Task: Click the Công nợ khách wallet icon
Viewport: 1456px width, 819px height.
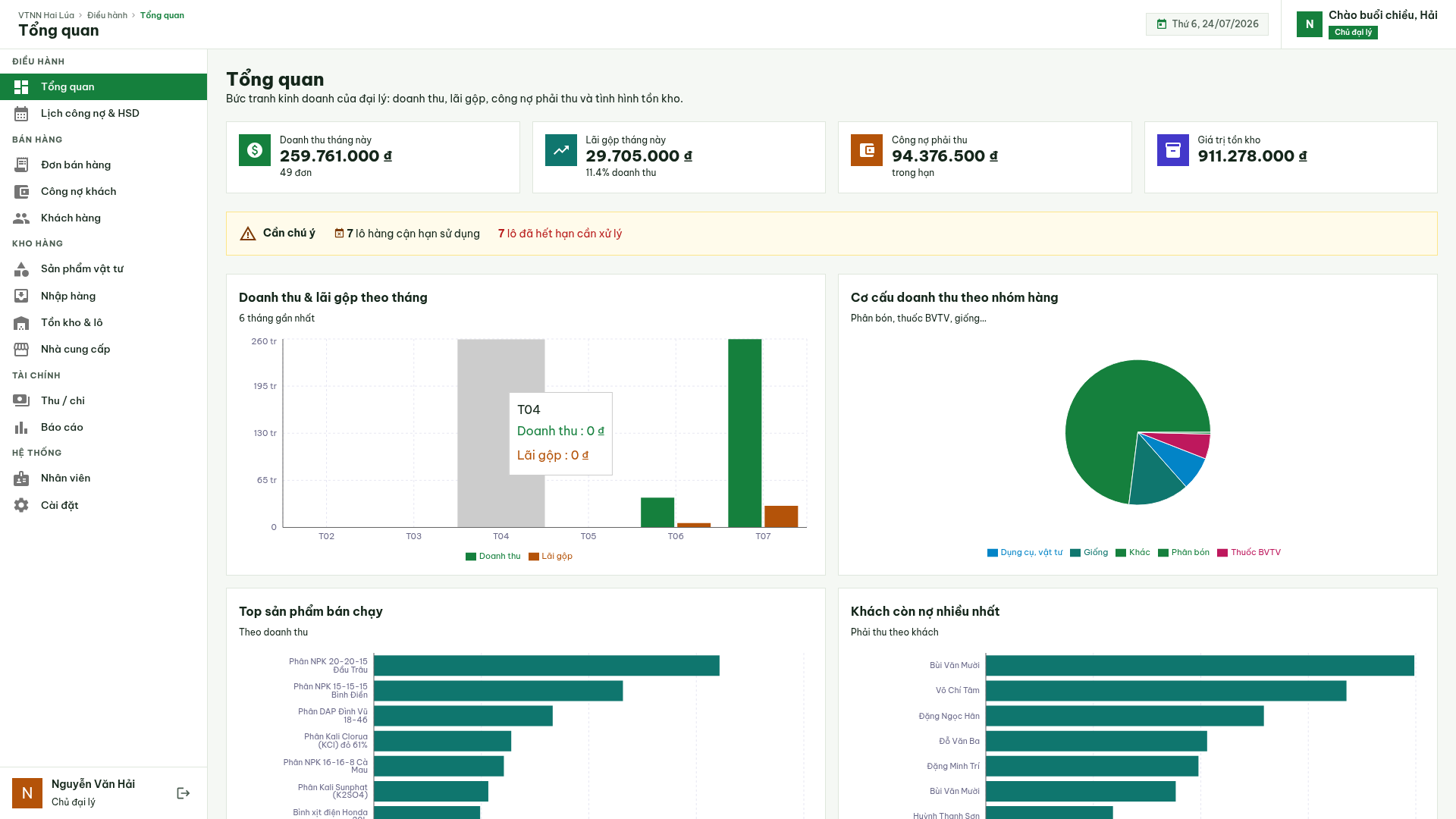Action: click(21, 192)
